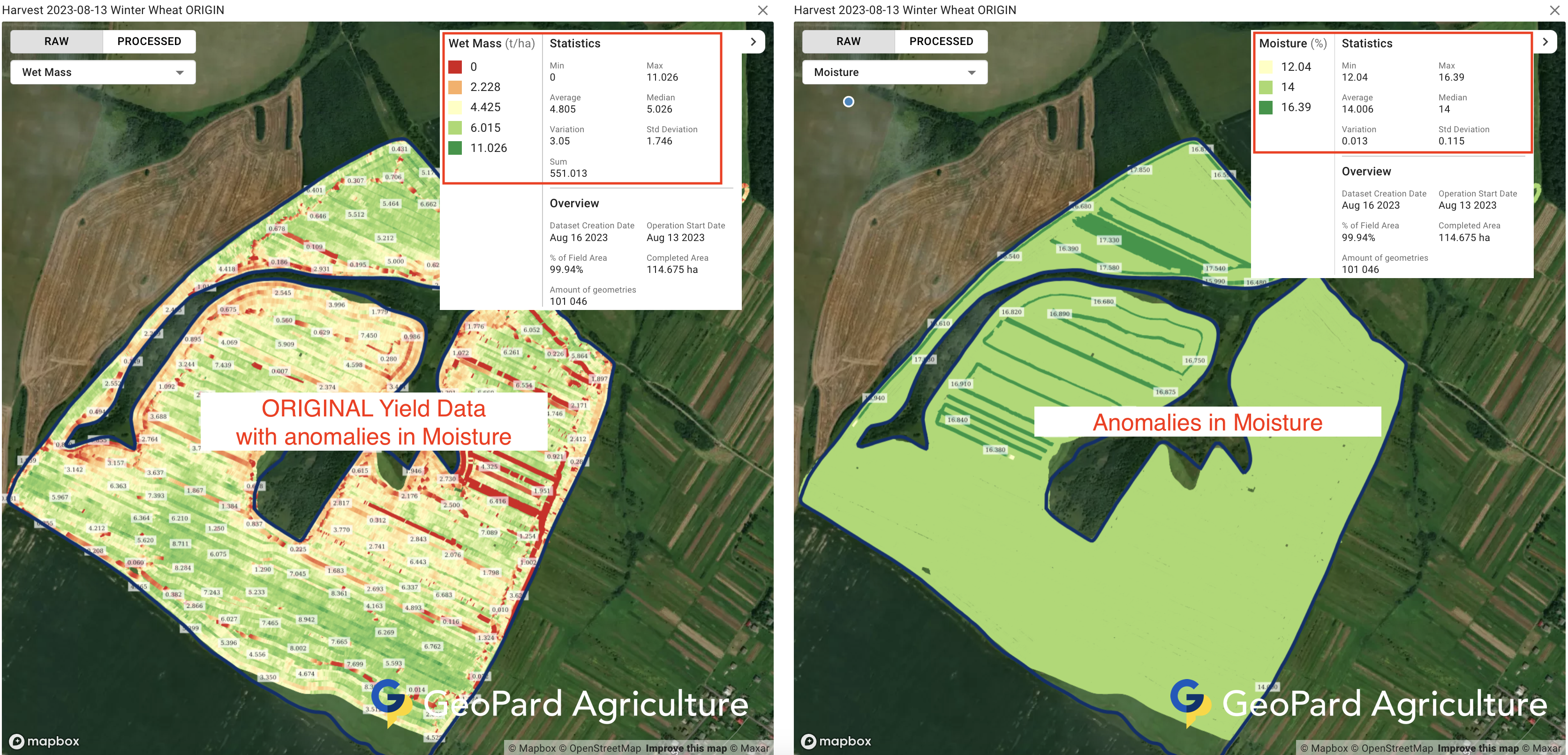Click the blue circle marker on Moisture map
Viewport: 1568px width, 755px height.
click(849, 102)
